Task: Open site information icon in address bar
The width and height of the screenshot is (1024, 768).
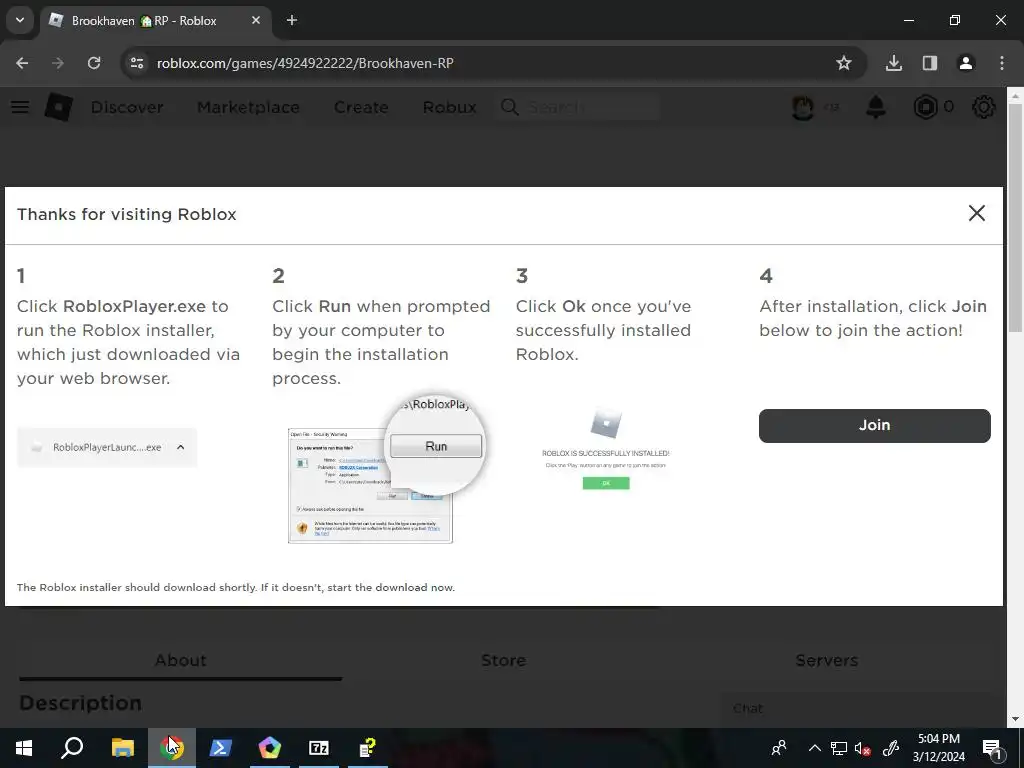Action: (x=137, y=63)
